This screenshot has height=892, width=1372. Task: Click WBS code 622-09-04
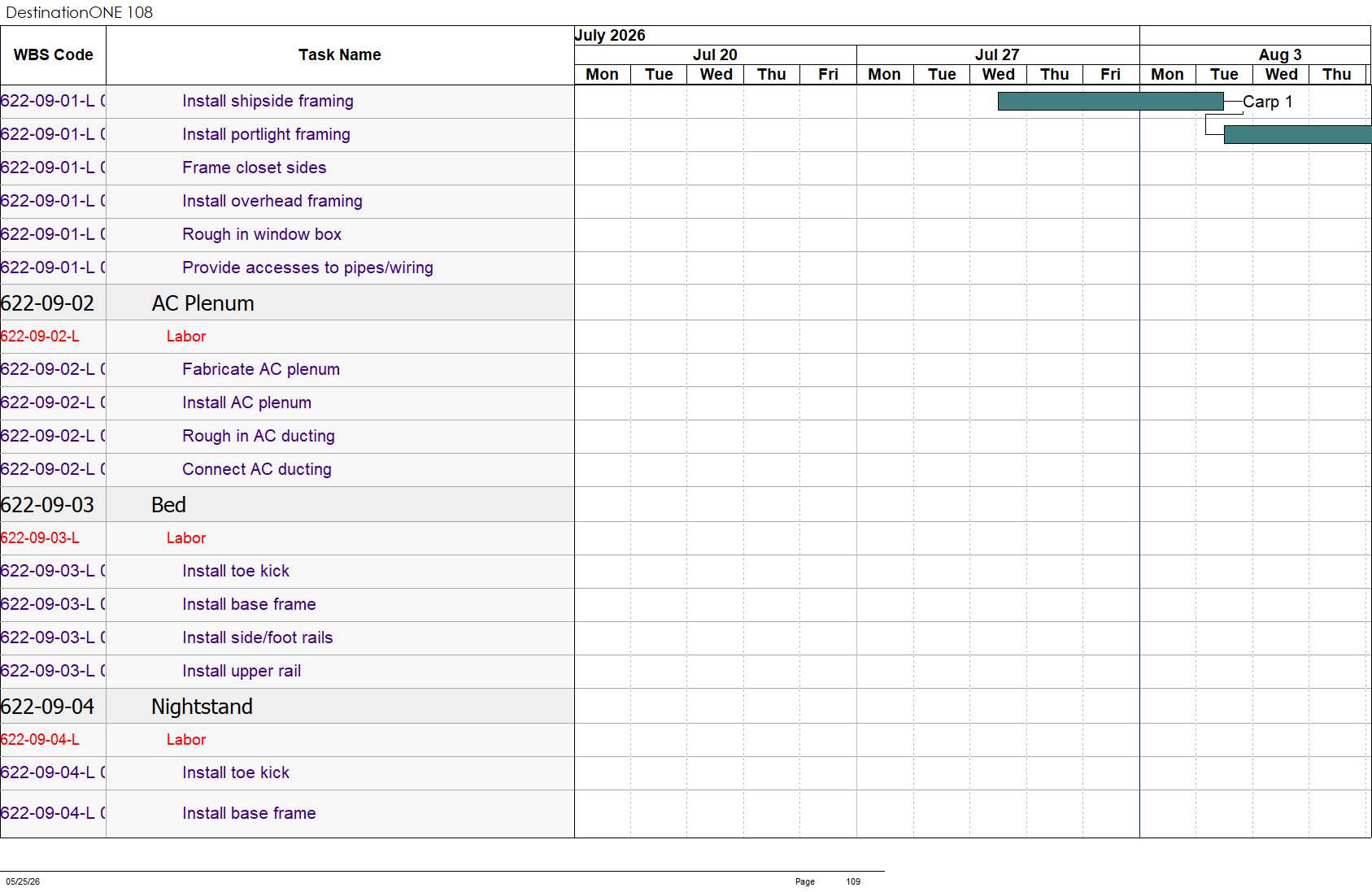pyautogui.click(x=47, y=707)
